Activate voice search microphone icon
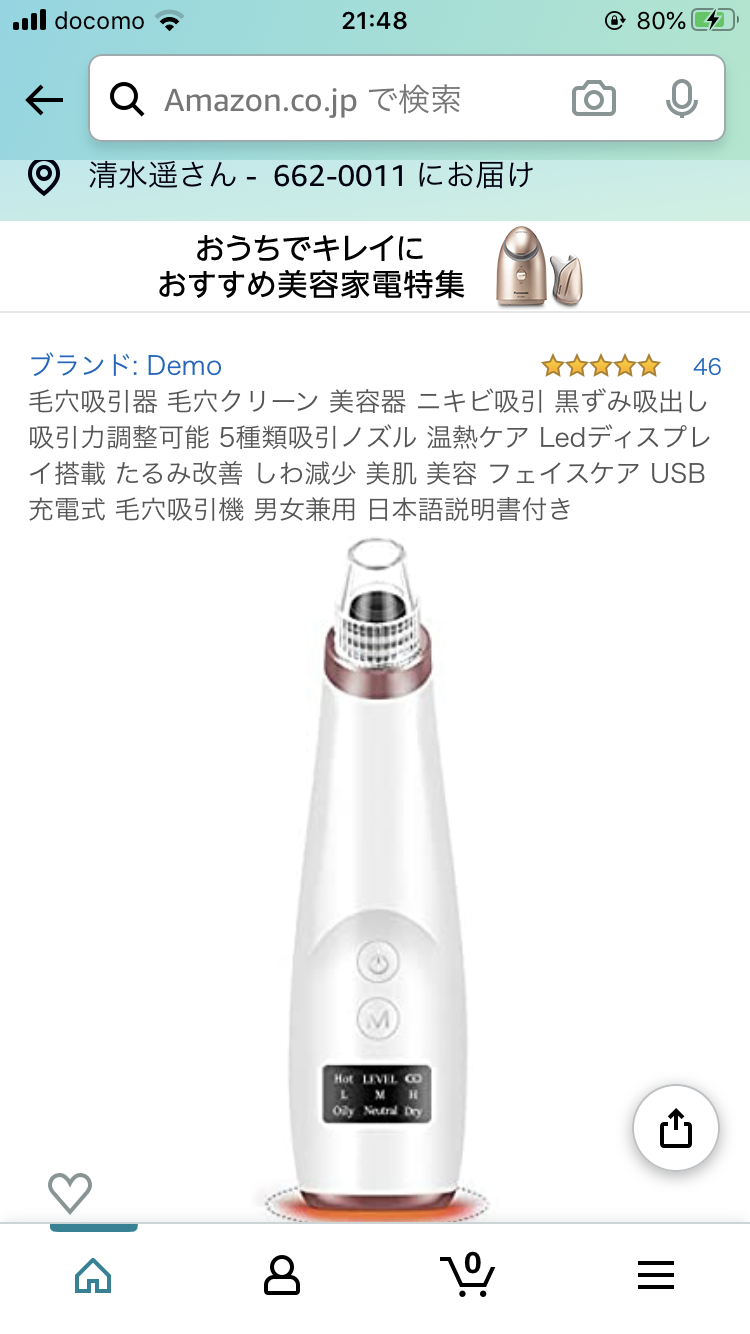Viewport: 750px width, 1334px height. click(682, 99)
